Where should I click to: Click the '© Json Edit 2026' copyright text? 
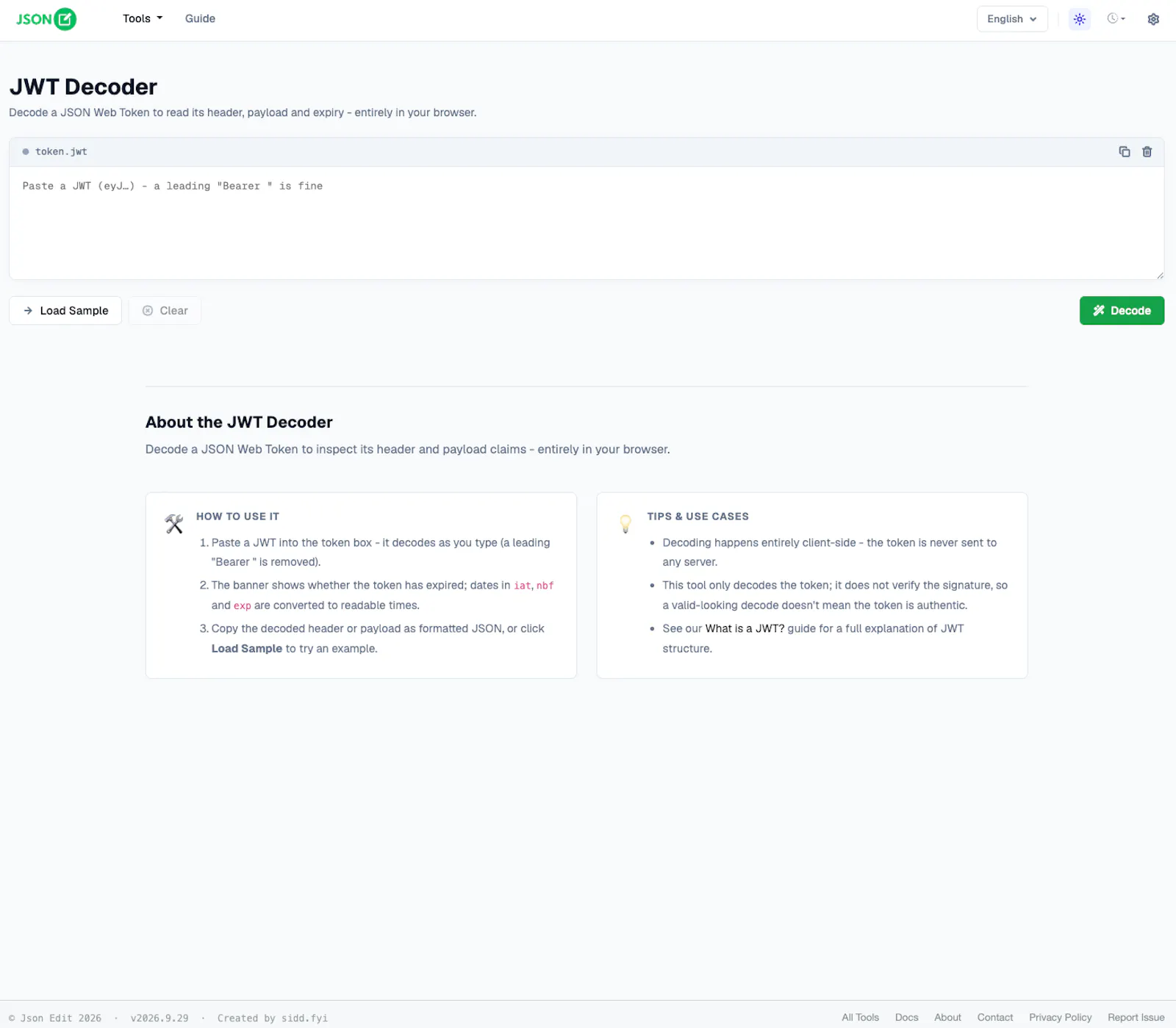coord(55,1018)
